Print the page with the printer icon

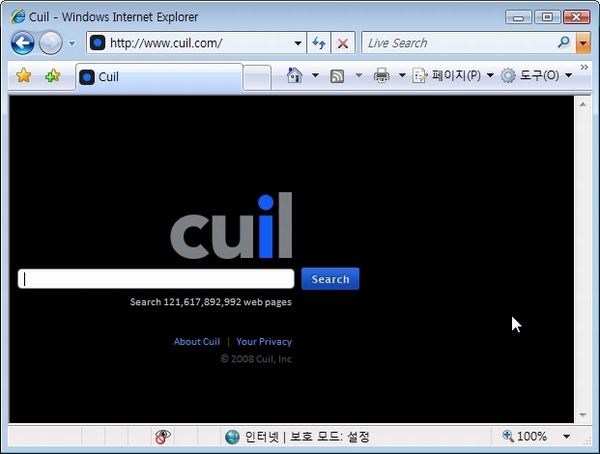(x=382, y=75)
